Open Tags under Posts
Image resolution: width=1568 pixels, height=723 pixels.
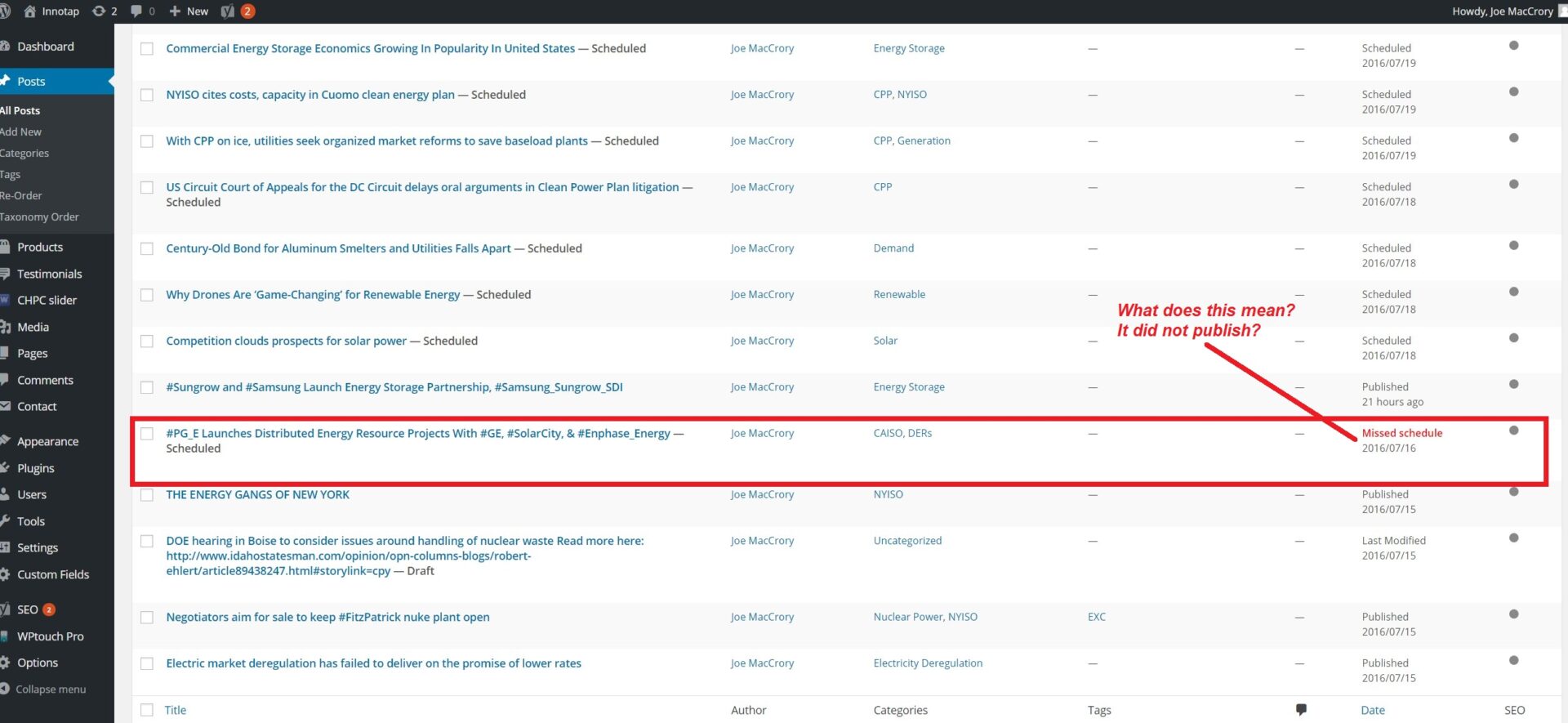click(x=11, y=174)
